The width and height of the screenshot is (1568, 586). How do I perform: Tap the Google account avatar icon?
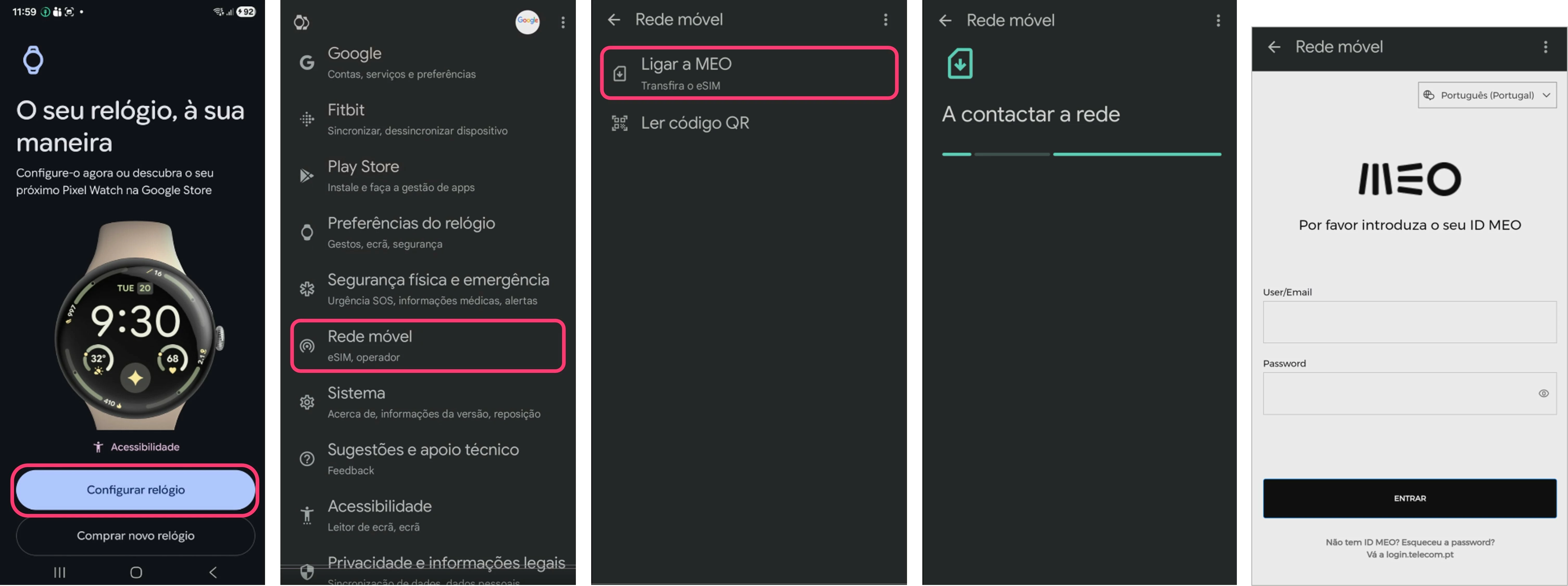(x=527, y=21)
